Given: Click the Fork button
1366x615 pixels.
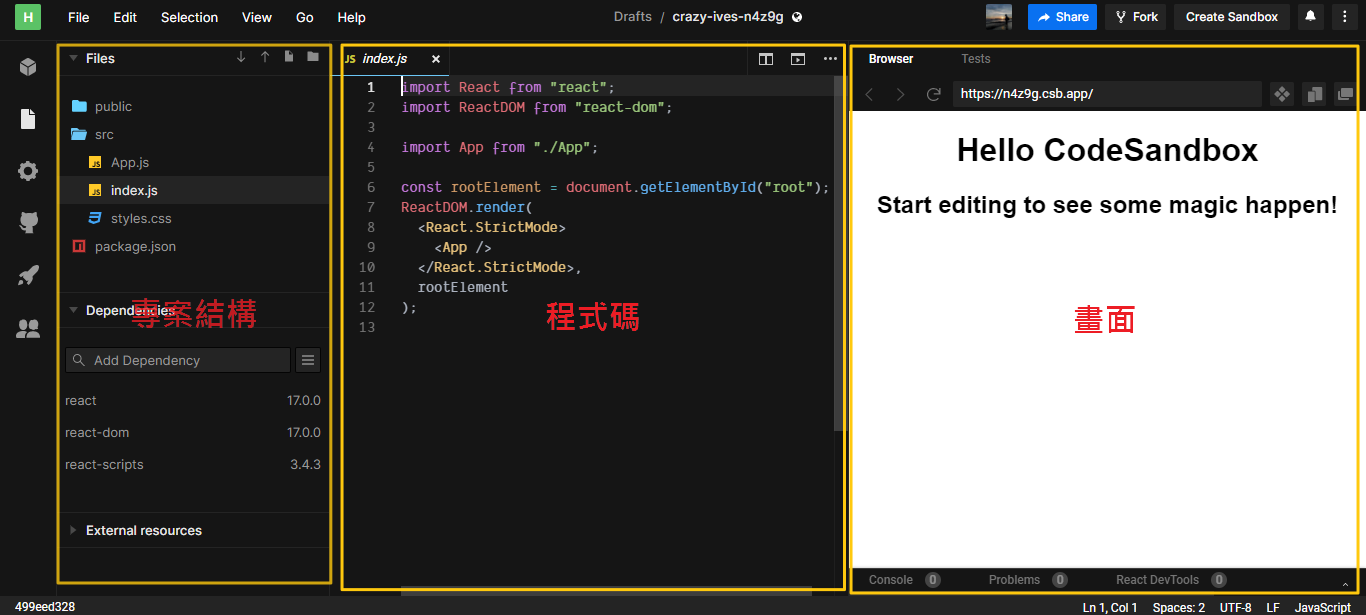Looking at the screenshot, I should coord(1136,17).
